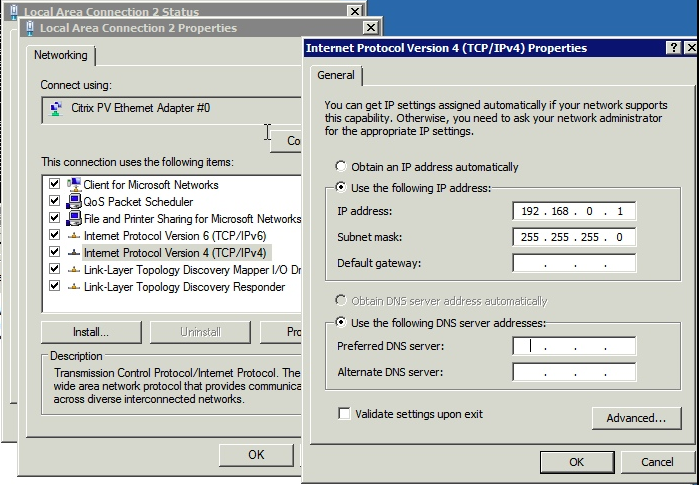Viewport: 700px width, 486px height.
Task: Select Client for Microsoft Networks item
Action: (x=151, y=185)
